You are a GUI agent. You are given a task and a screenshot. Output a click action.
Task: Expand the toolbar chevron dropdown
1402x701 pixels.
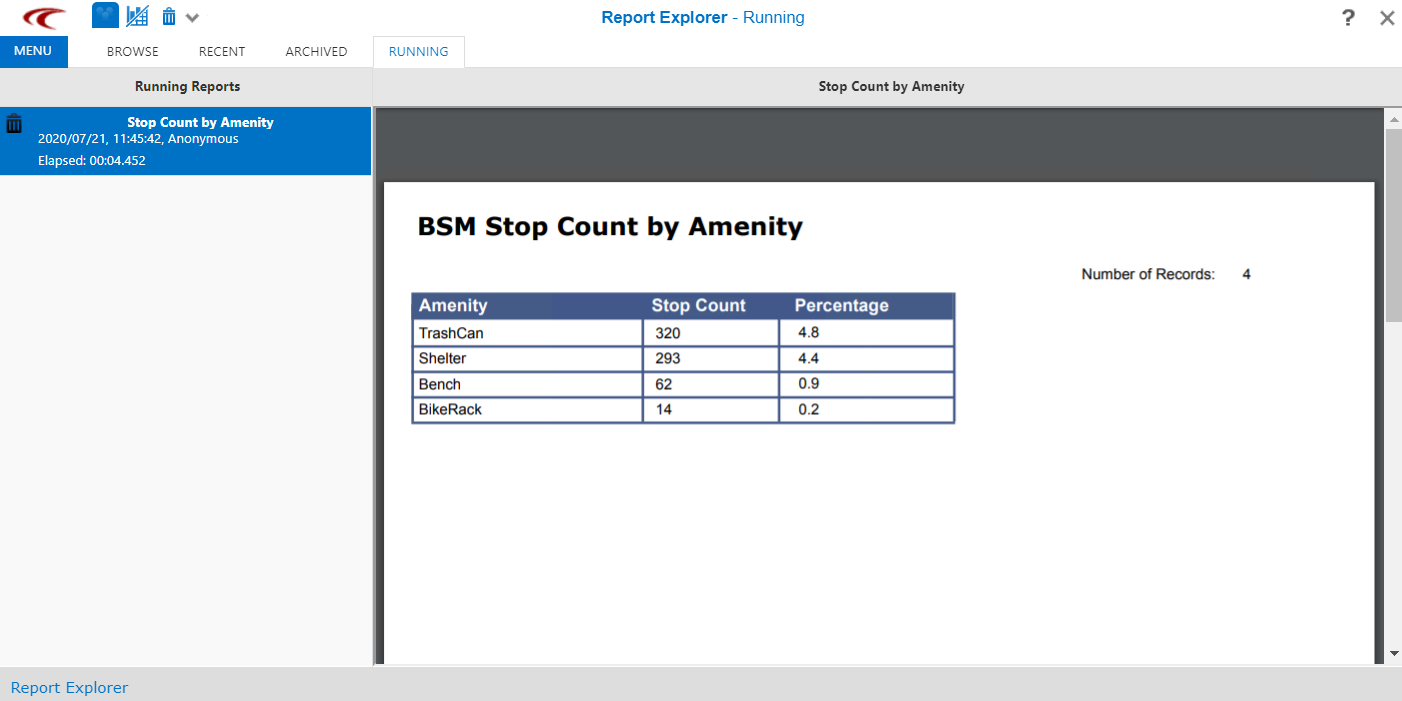point(192,17)
